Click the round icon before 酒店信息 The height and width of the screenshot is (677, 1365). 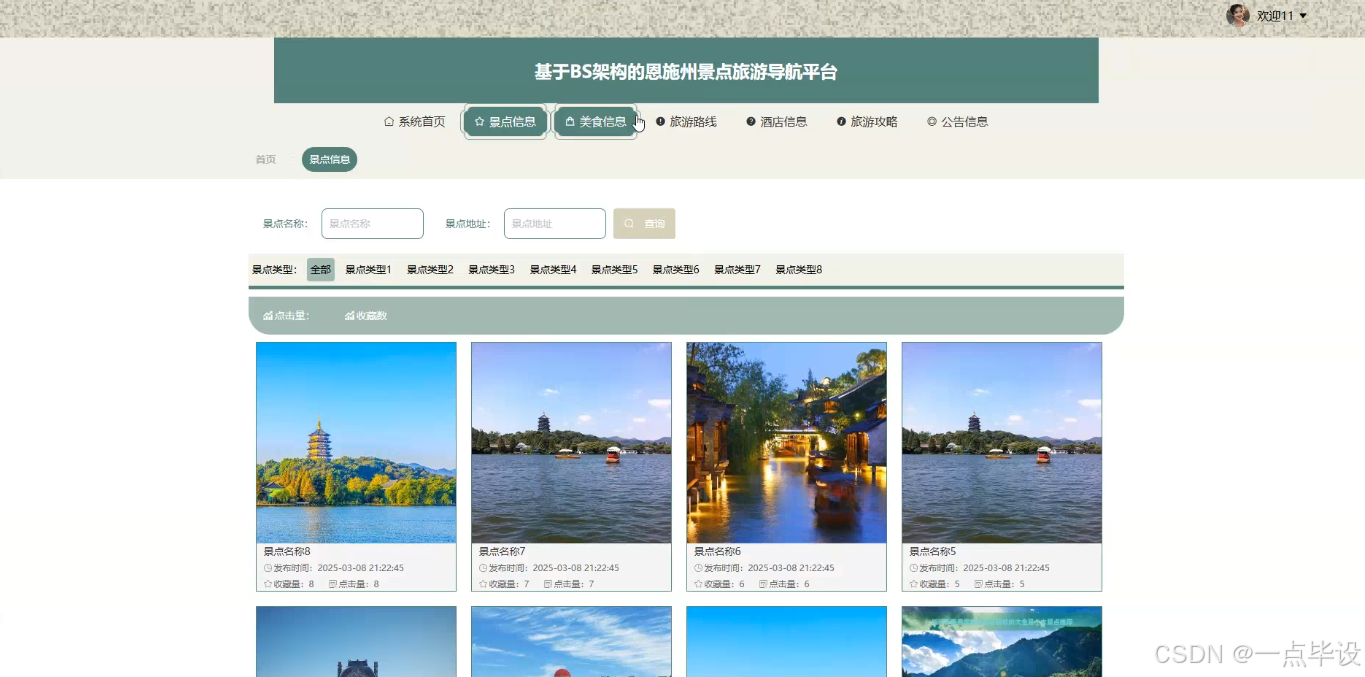coord(751,122)
